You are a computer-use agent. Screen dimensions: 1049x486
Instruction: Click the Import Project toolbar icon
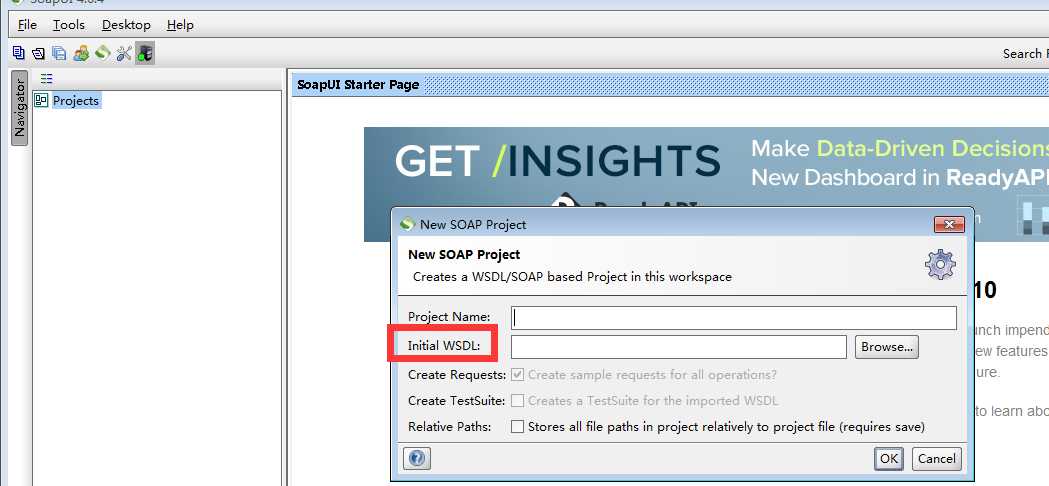(39, 54)
